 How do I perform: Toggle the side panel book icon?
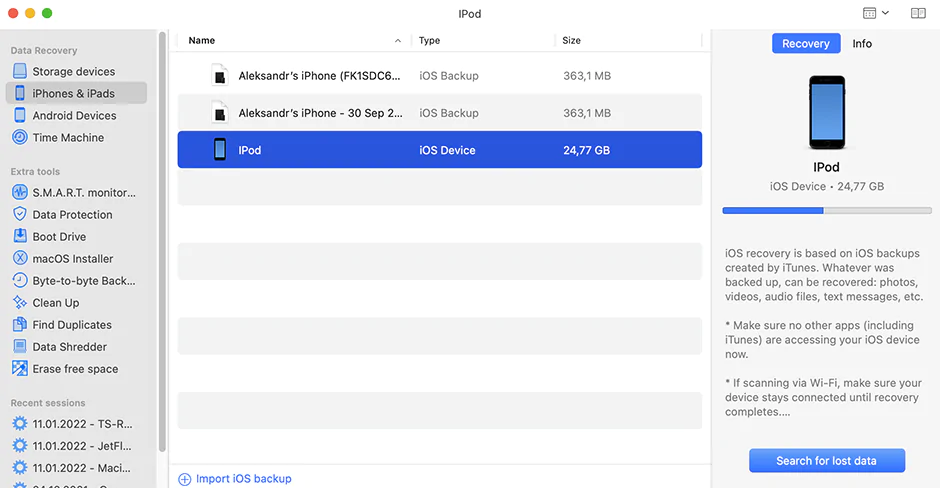pos(918,13)
